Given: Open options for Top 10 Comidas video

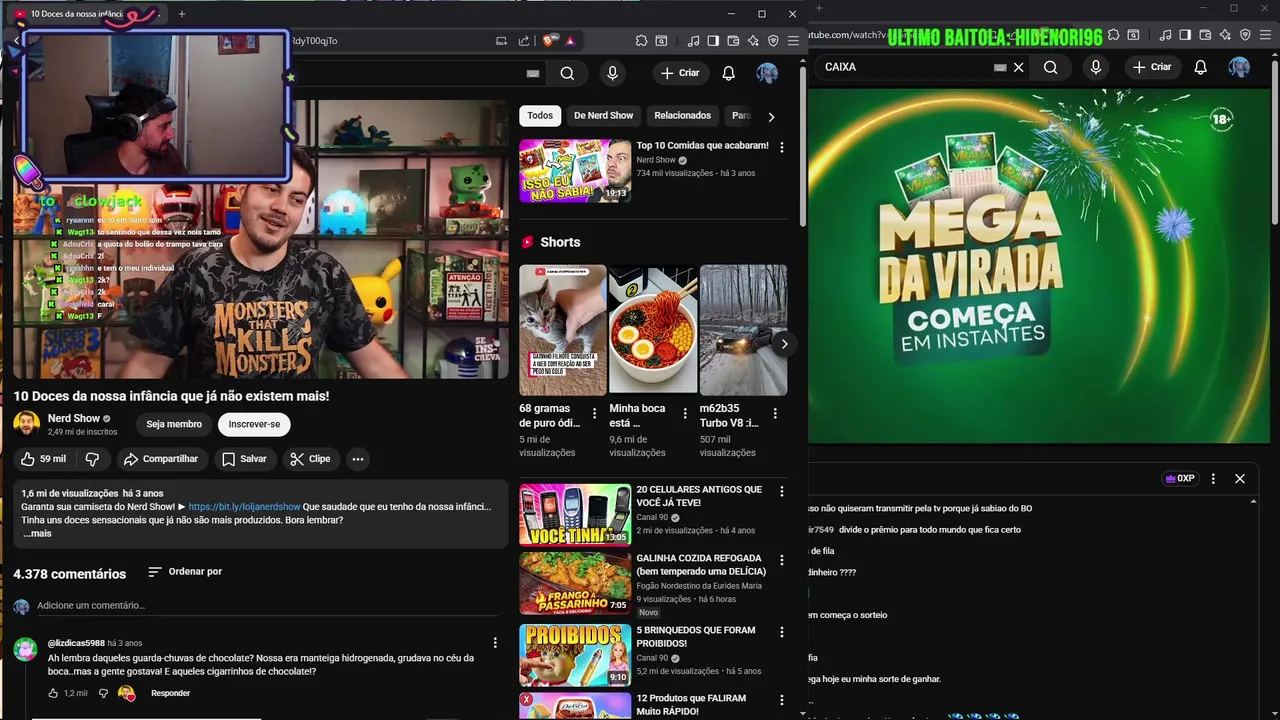Looking at the screenshot, I should tap(782, 147).
